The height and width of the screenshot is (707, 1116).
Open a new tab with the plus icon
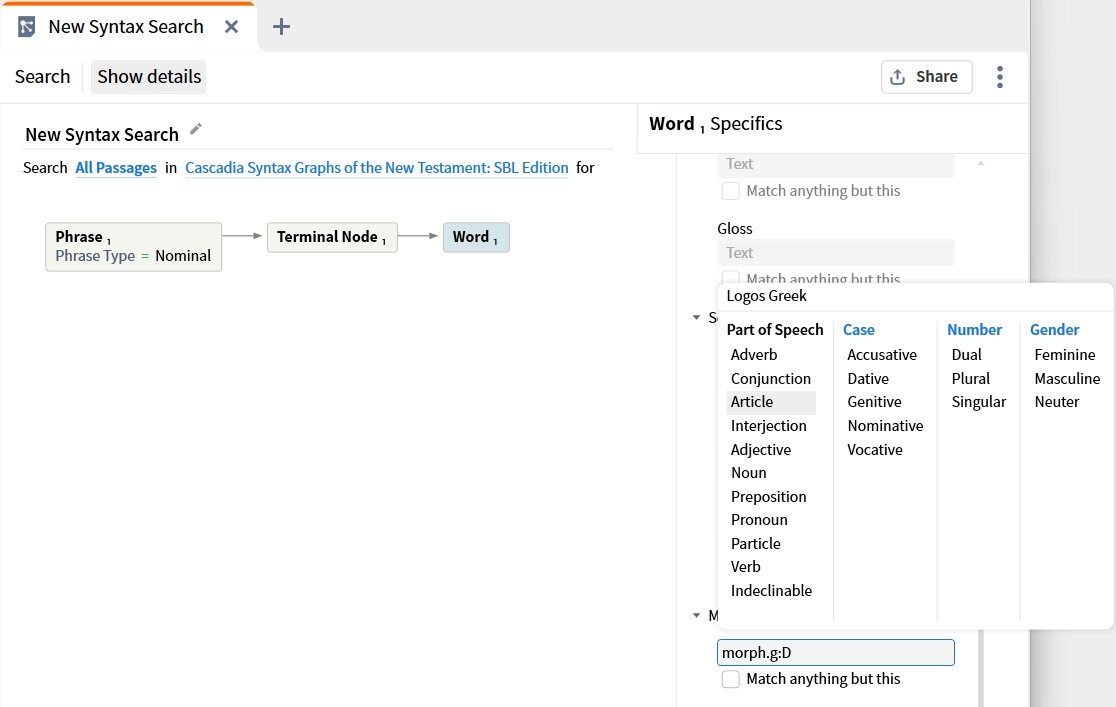click(281, 27)
